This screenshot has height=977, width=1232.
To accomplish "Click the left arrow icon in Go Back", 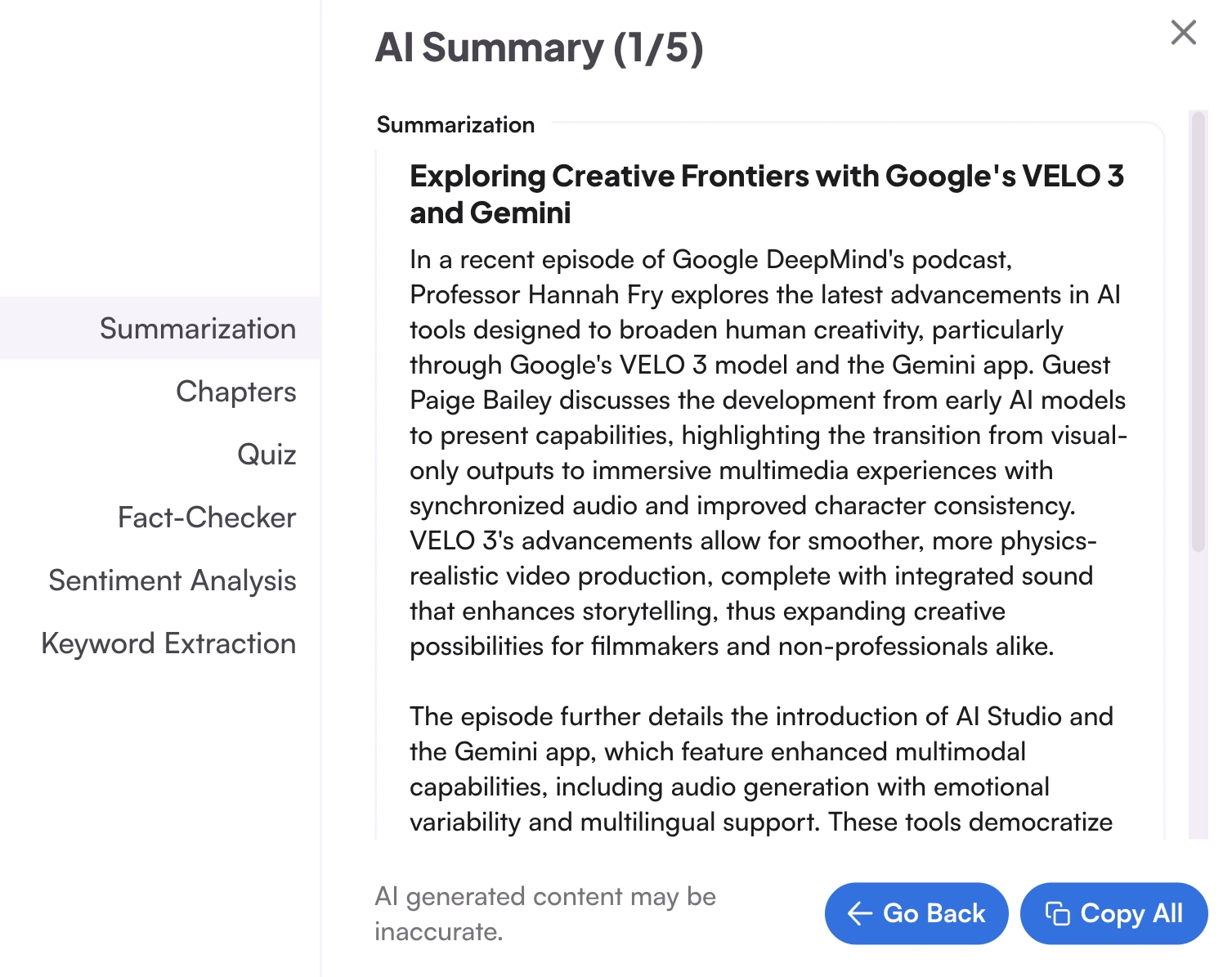I will [859, 913].
